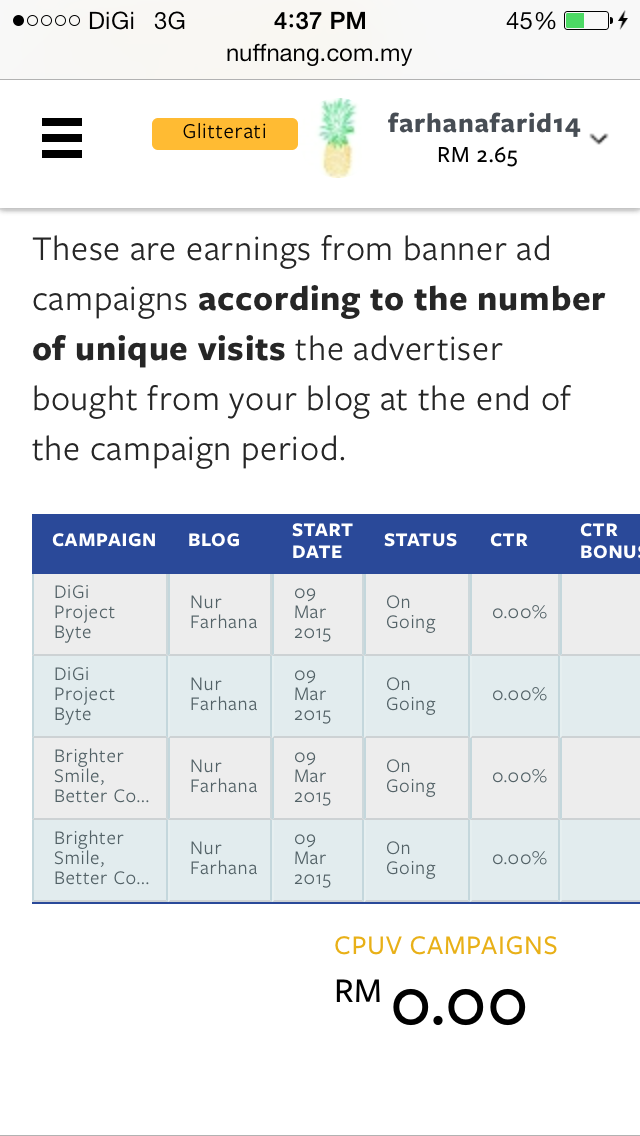Tap the RM 2.65 account balance

(477, 156)
